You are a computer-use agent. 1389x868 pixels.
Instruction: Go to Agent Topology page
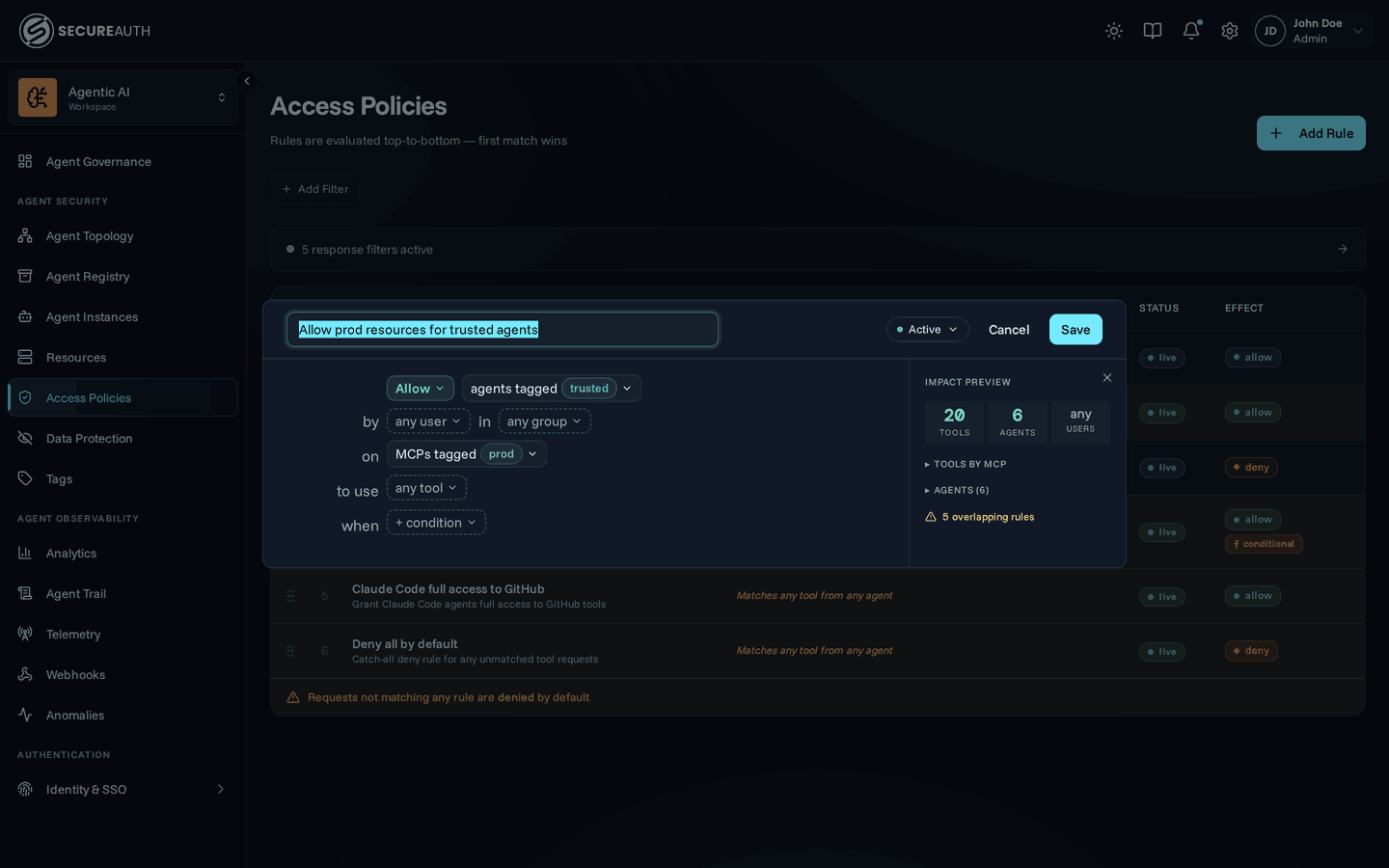[x=90, y=236]
